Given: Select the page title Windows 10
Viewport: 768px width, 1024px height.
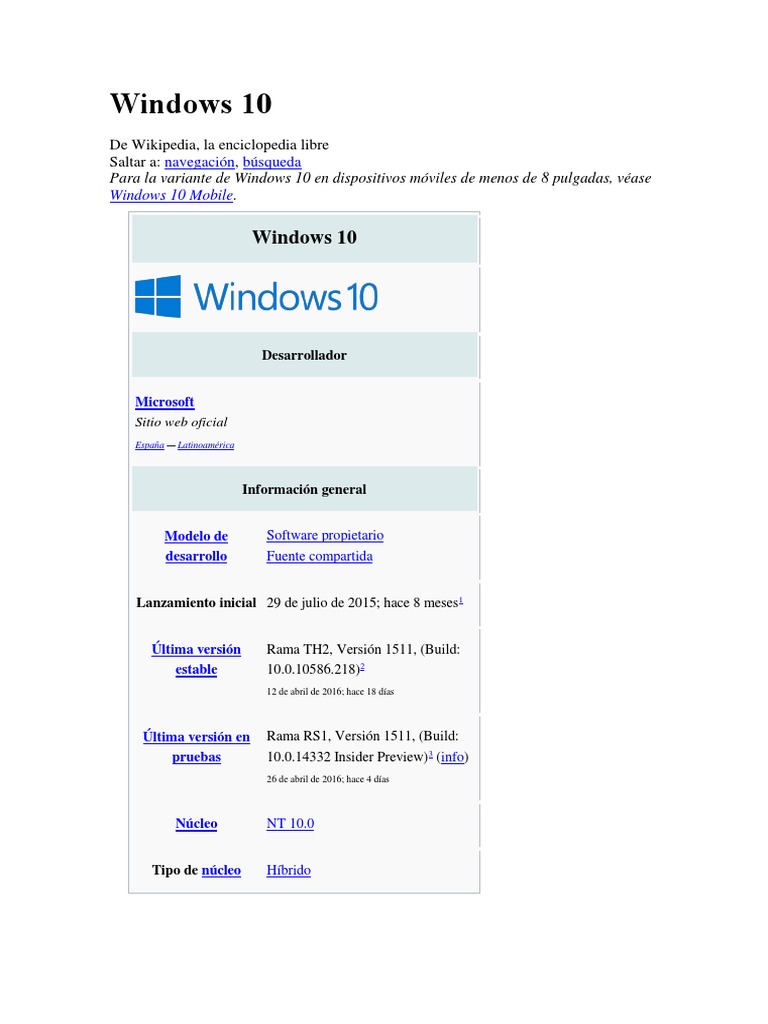Looking at the screenshot, I should click(191, 104).
